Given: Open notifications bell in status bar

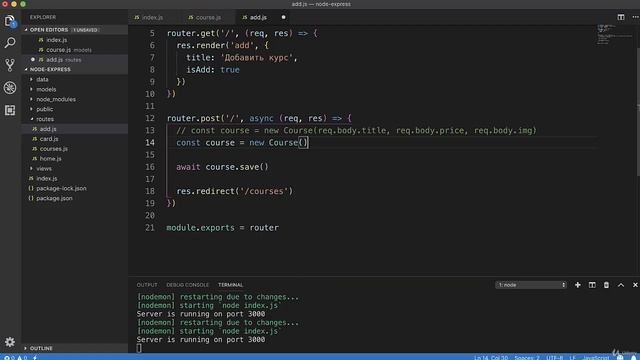Looking at the screenshot, I should 633,358.
